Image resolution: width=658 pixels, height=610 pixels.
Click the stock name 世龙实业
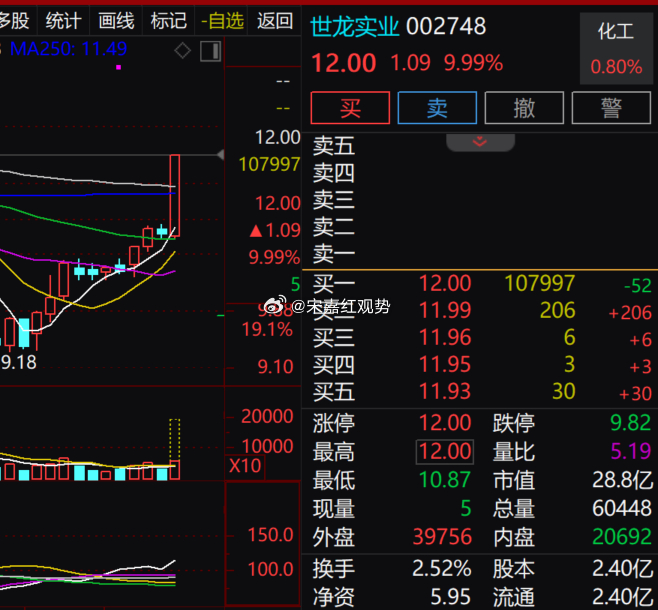tap(355, 26)
